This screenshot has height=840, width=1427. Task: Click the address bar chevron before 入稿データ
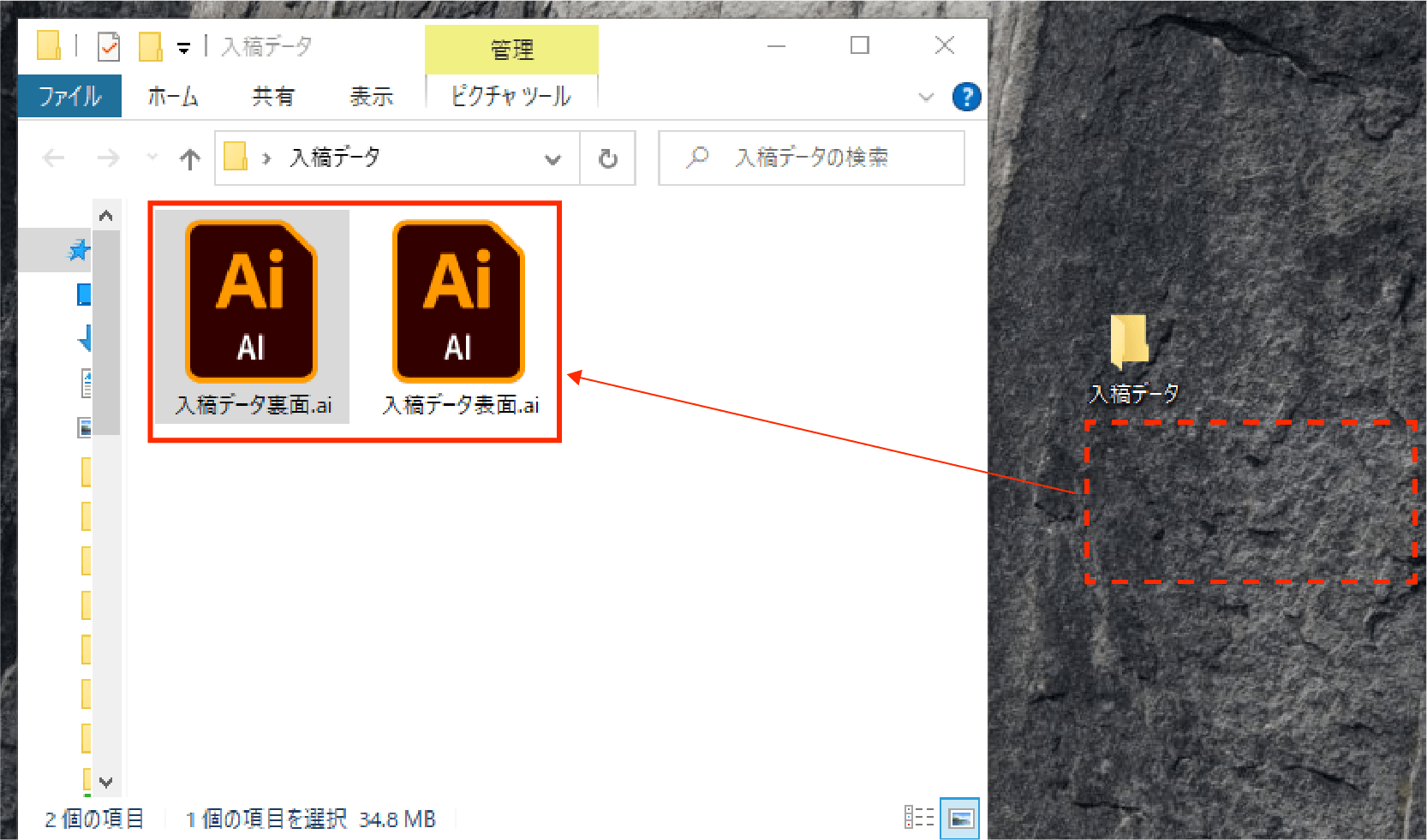click(x=266, y=158)
